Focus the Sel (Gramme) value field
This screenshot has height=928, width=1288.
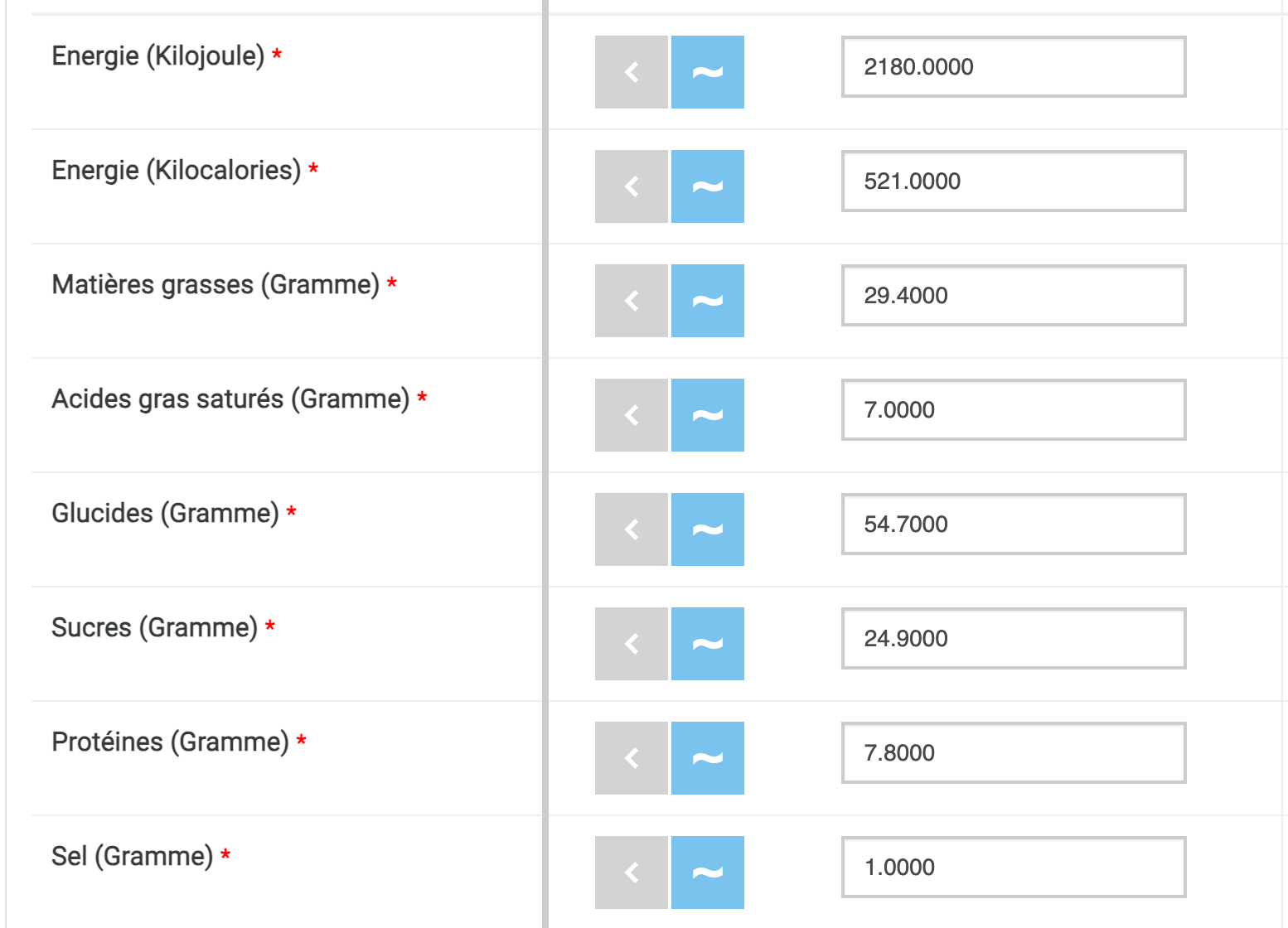[1013, 868]
